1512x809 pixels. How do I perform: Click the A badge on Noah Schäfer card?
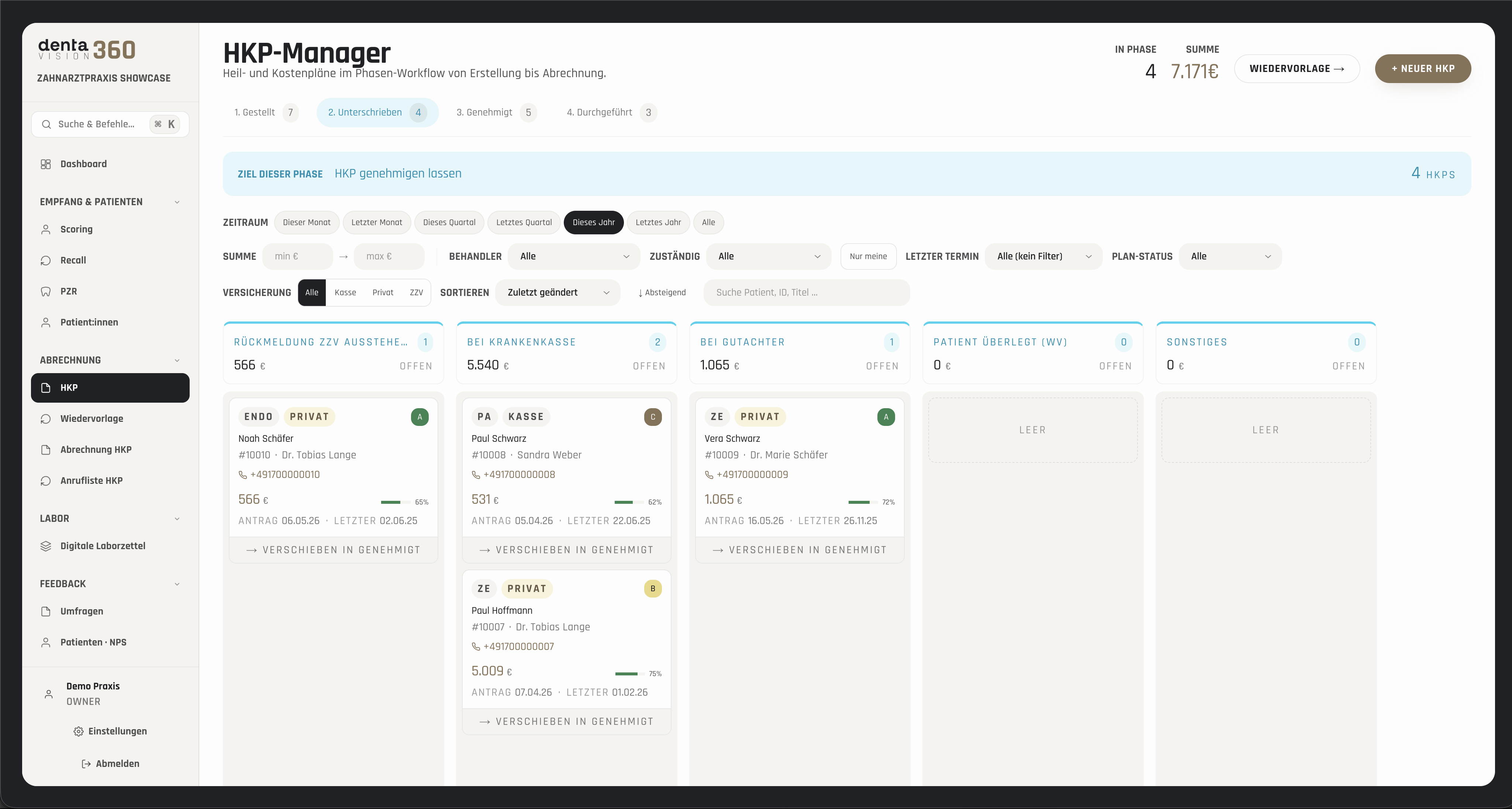coord(419,417)
